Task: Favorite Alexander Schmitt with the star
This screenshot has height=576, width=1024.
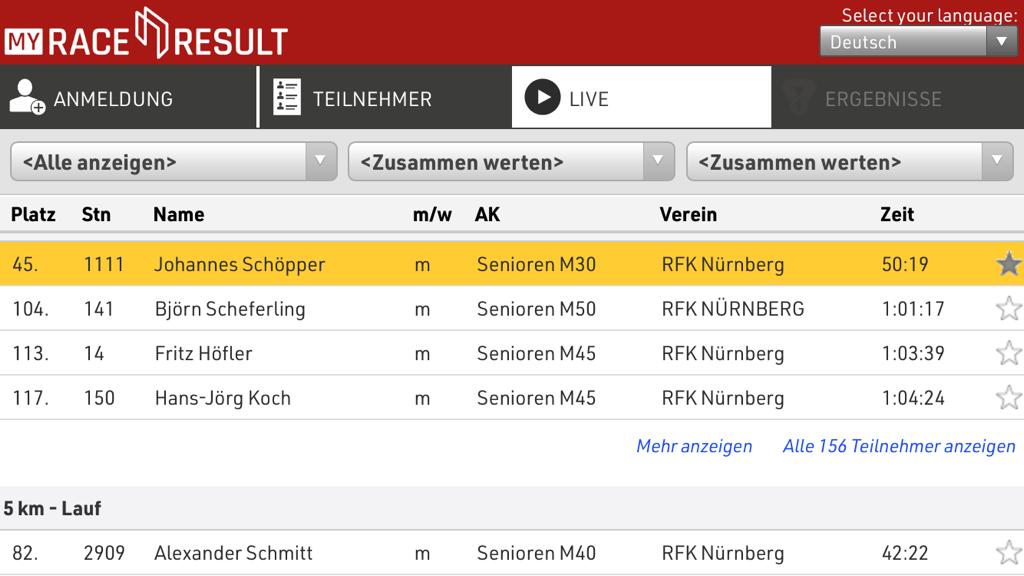Action: tap(1008, 552)
